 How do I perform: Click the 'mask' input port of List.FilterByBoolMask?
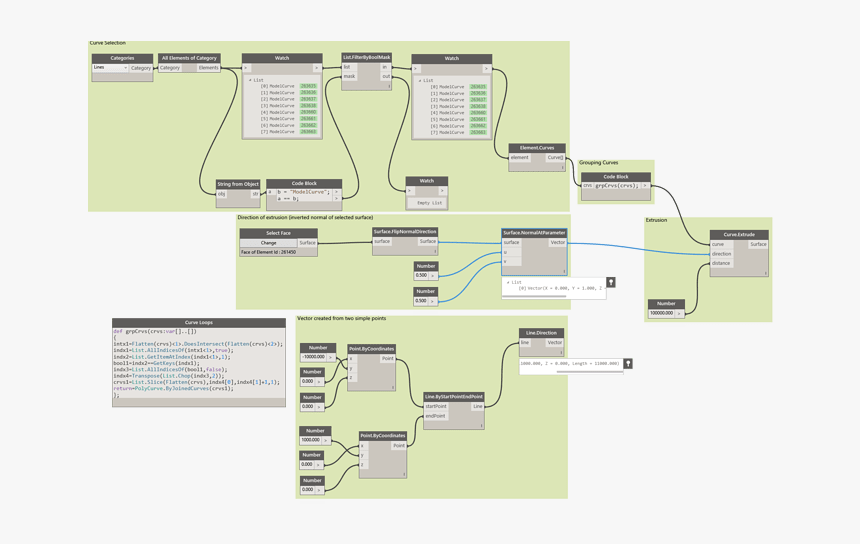pyautogui.click(x=350, y=76)
